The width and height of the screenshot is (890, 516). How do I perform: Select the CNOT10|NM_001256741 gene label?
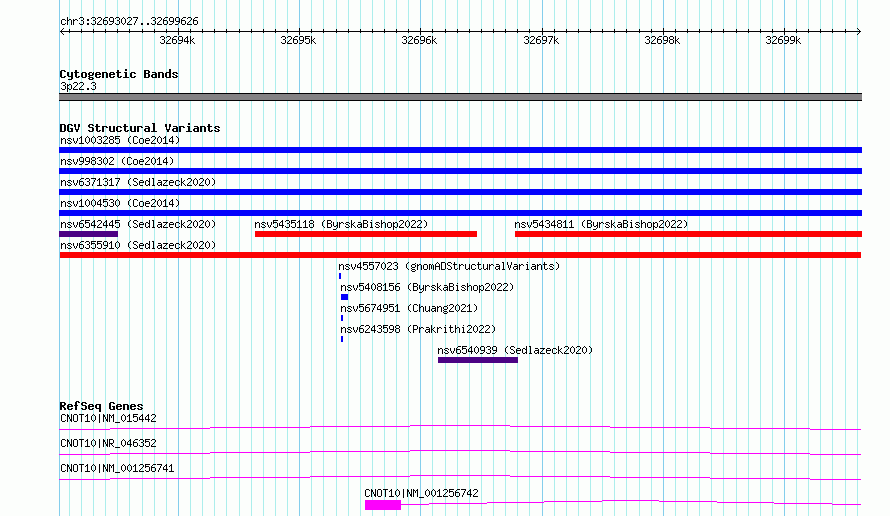(117, 468)
